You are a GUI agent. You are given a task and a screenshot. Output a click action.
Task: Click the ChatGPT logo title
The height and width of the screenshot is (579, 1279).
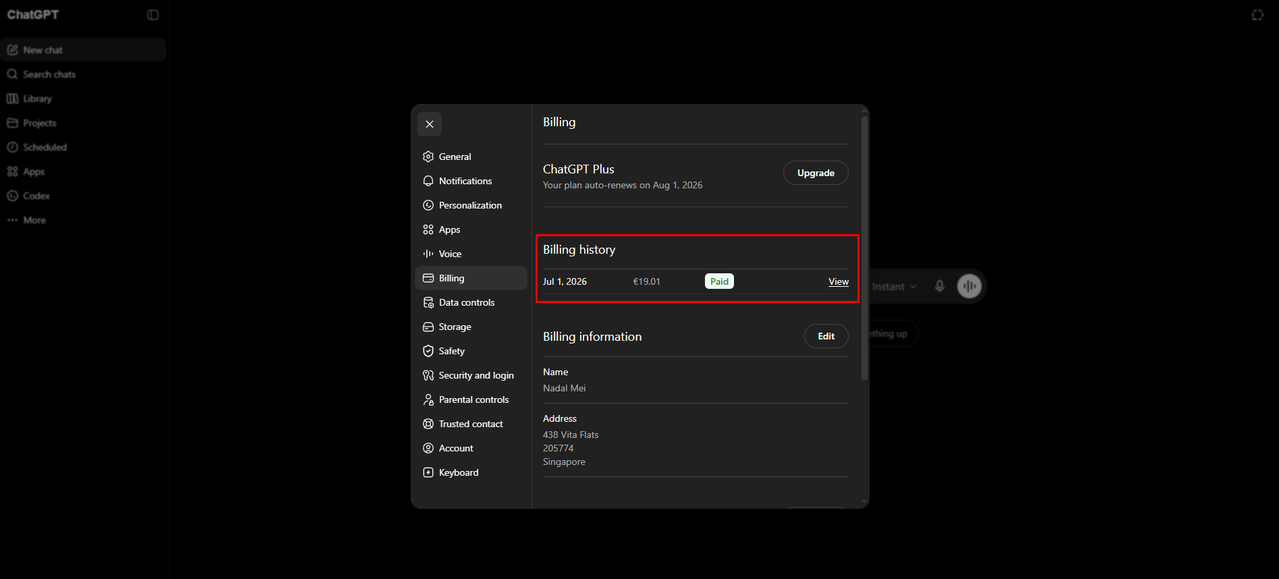[33, 15]
